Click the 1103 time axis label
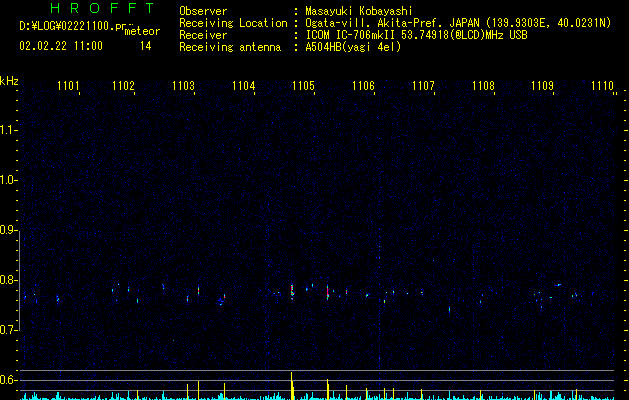Screen dimensions: 629x400 pos(183,86)
